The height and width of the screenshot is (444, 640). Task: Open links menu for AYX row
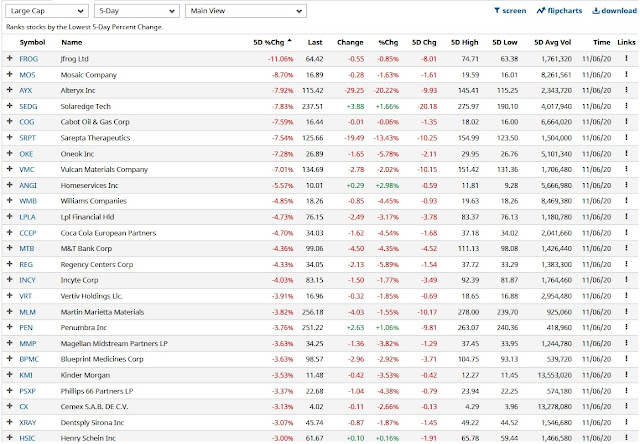(x=626, y=90)
